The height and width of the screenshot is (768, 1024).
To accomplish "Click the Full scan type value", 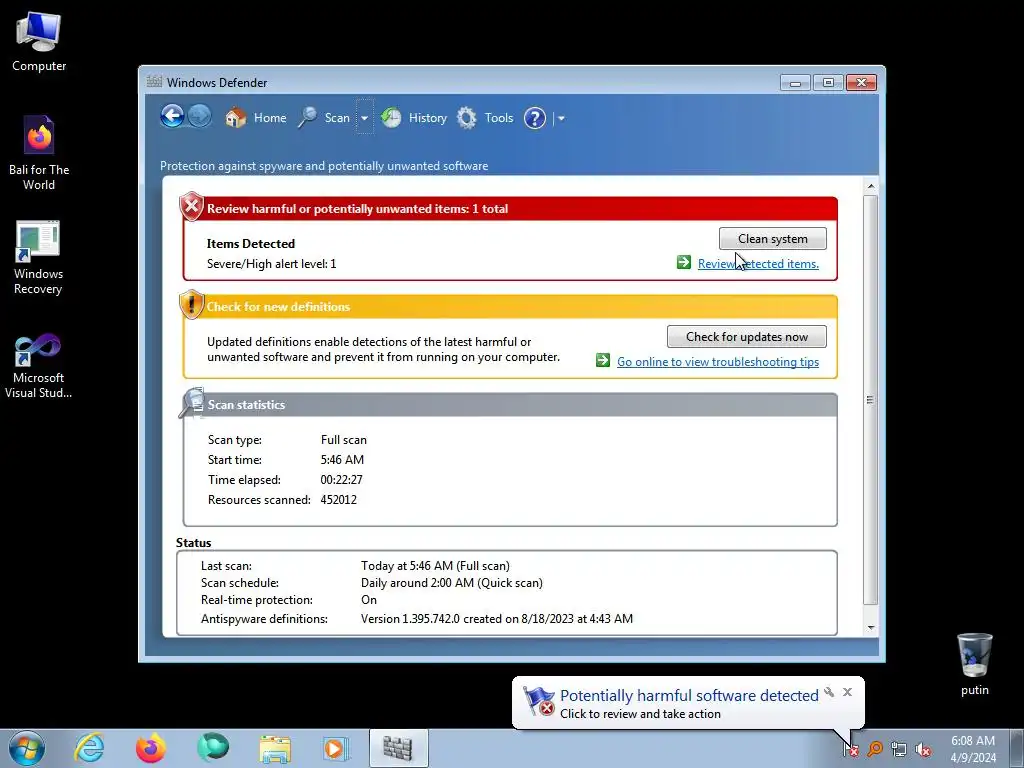I will tap(344, 440).
